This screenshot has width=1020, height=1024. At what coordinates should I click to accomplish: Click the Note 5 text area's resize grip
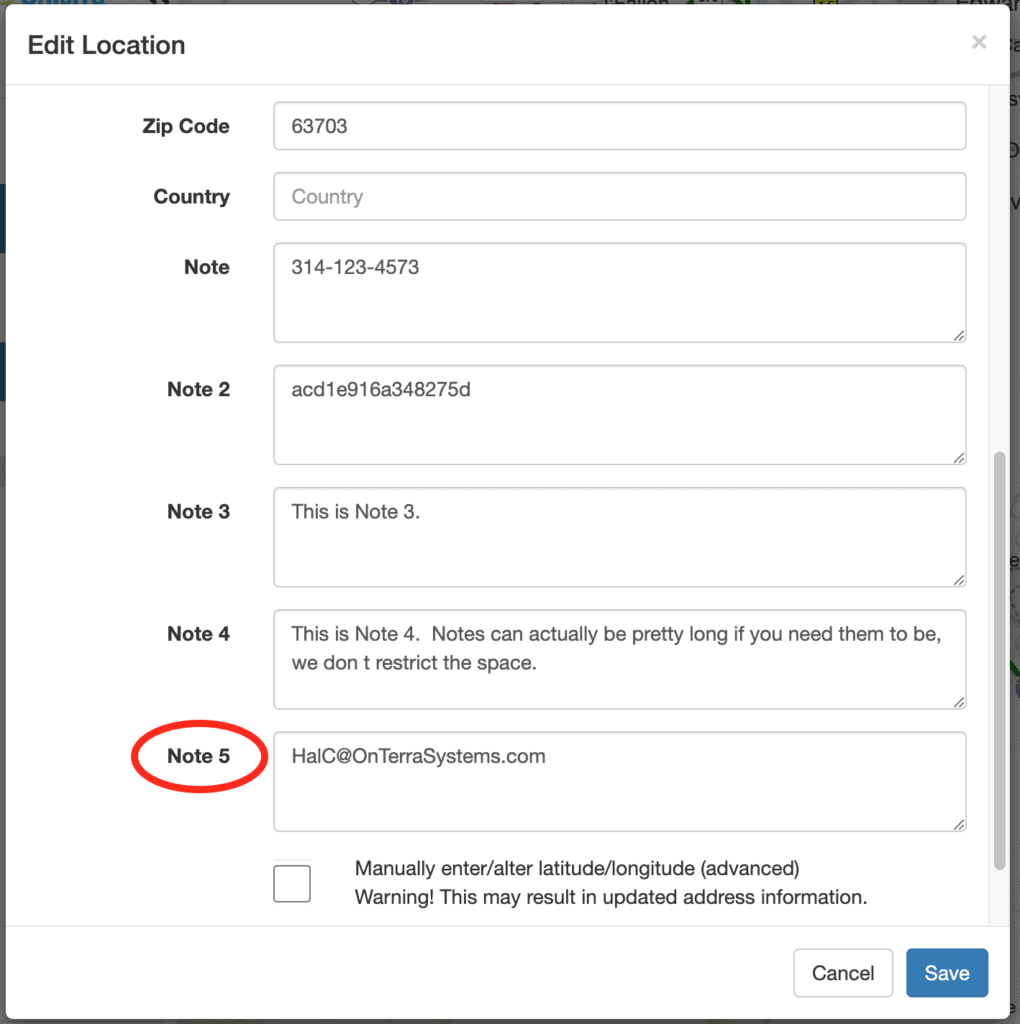[959, 824]
